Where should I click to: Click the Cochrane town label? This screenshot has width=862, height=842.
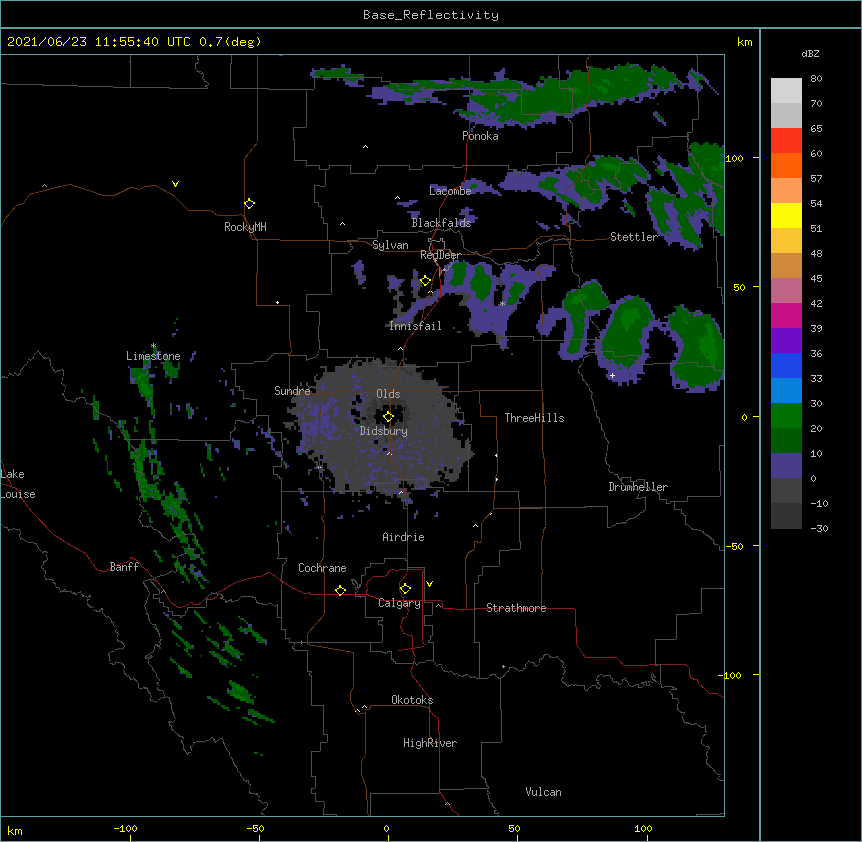coord(322,568)
